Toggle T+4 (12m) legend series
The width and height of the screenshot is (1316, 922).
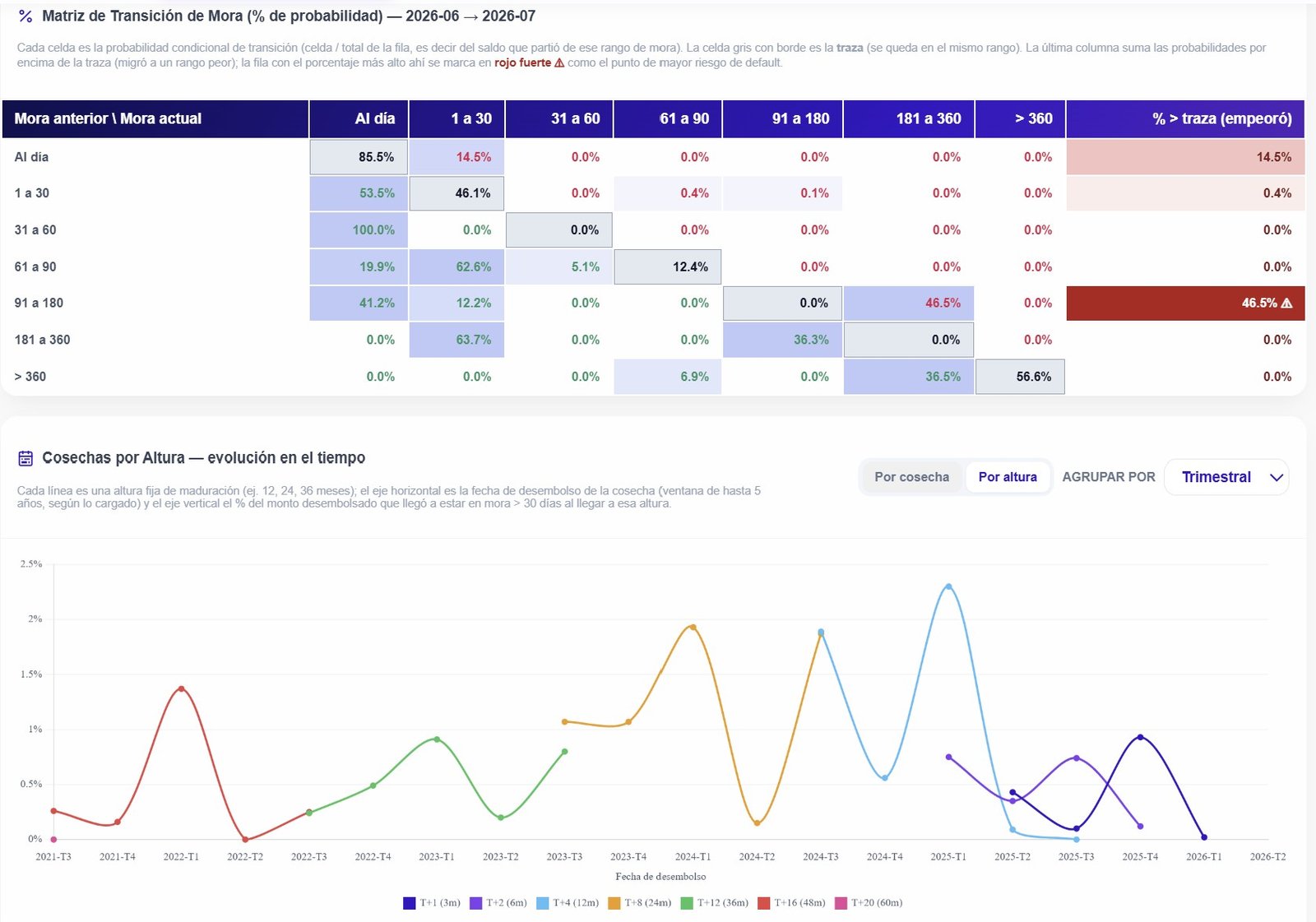(568, 903)
